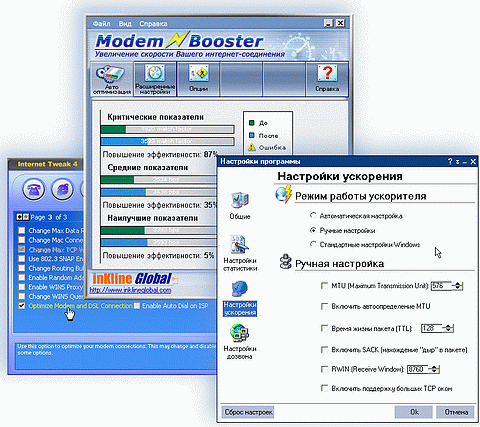This screenshot has width=480, height=427.
Task: Click the MTU value field 576
Action: pos(442,286)
